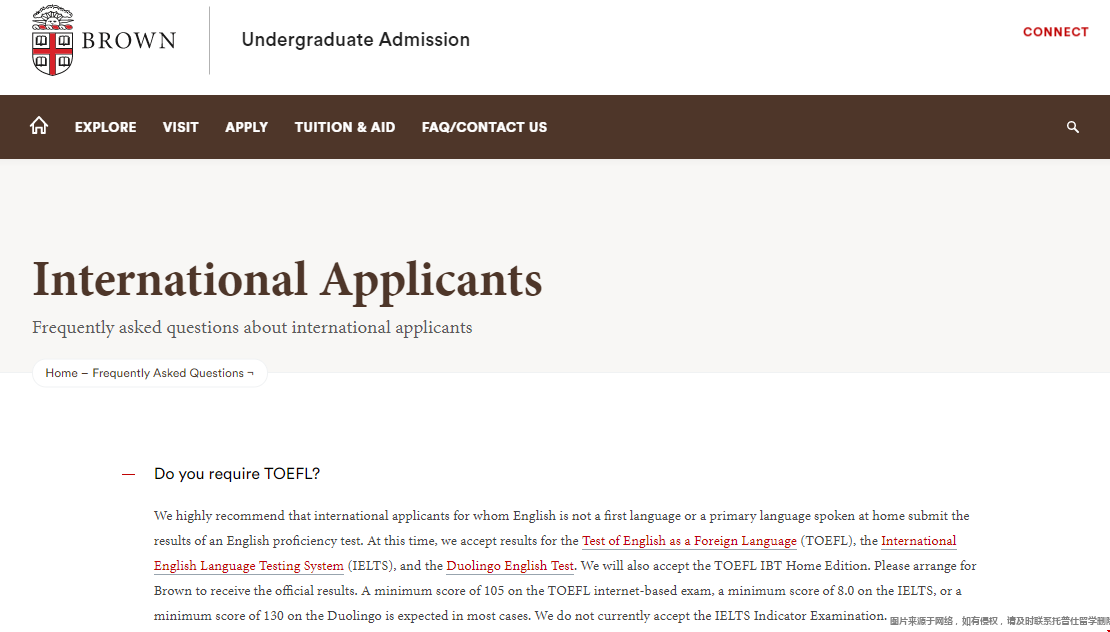Click the 'Do you require TOEFL?' question text
The image size is (1110, 632).
pos(237,473)
